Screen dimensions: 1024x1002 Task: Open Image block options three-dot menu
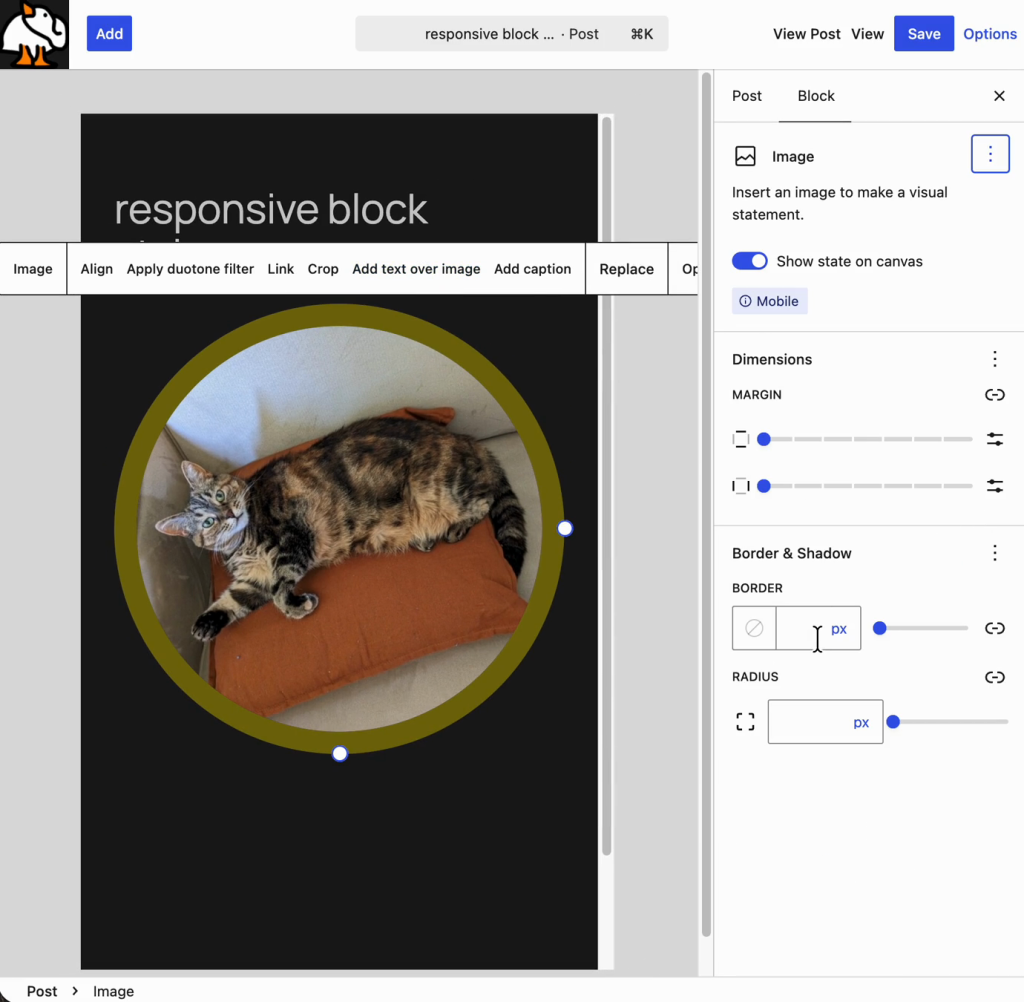(x=990, y=154)
